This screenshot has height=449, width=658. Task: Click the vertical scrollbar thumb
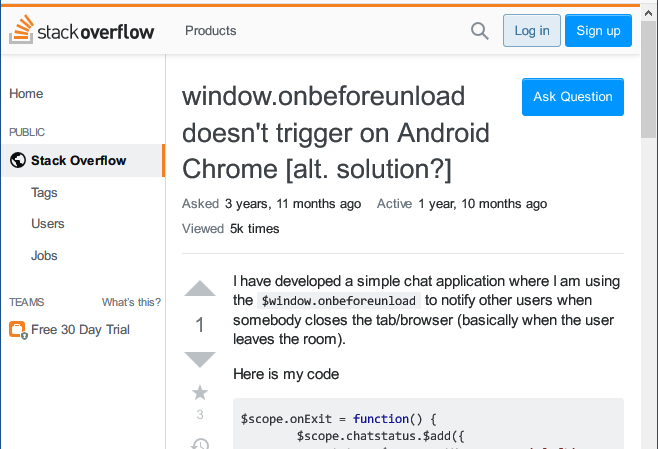tap(649, 80)
